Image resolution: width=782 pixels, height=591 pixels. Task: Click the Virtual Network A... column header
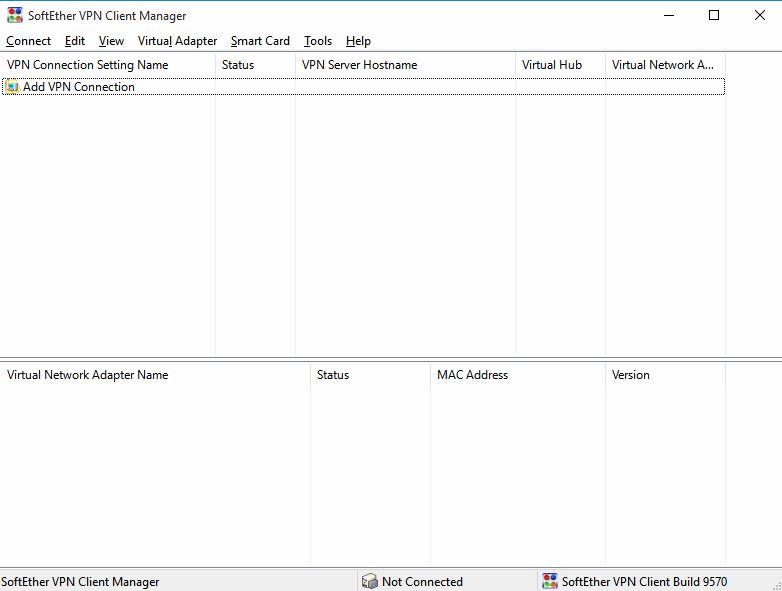[665, 65]
